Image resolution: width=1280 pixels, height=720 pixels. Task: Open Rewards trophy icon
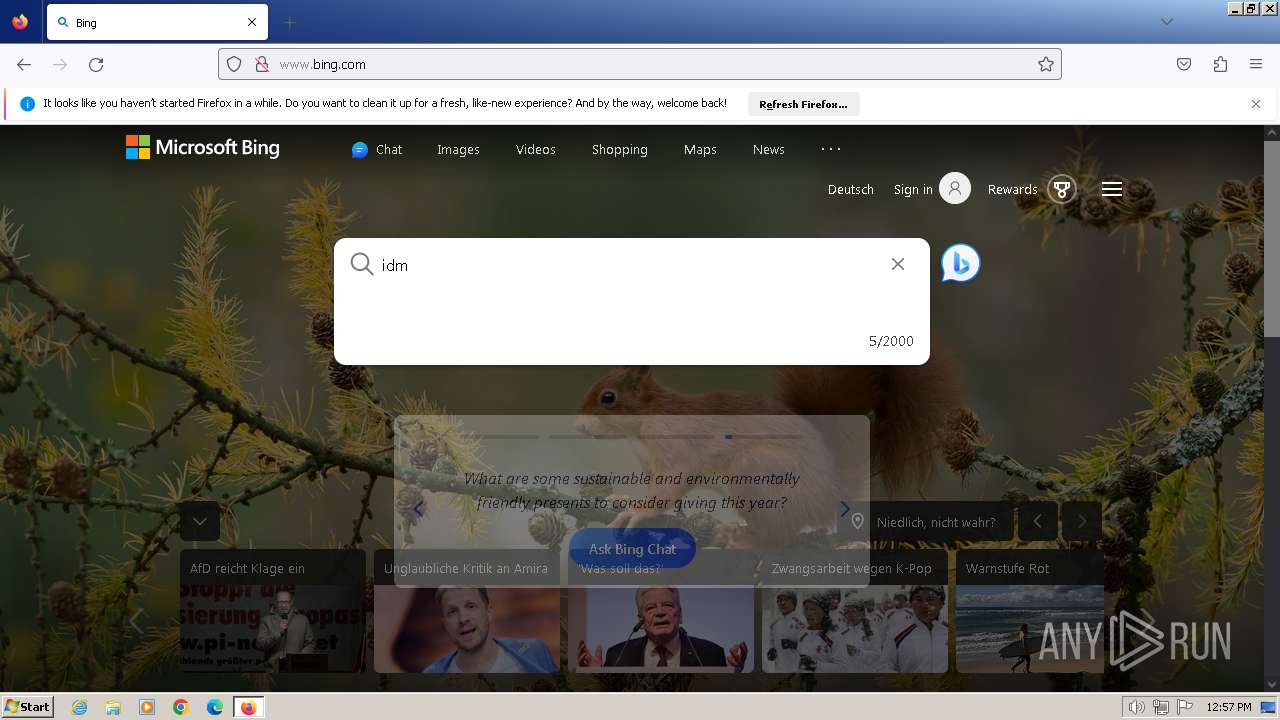tap(1062, 189)
